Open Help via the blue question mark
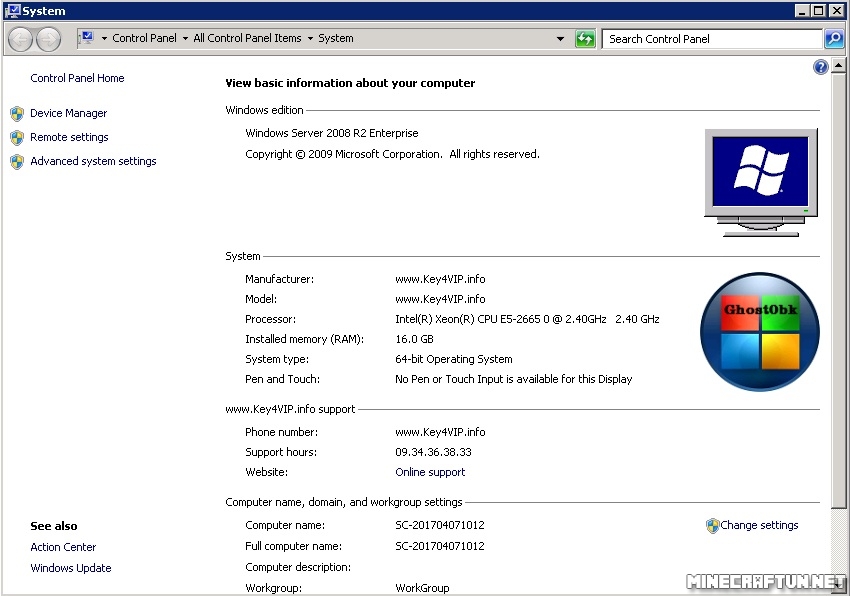 [x=821, y=67]
